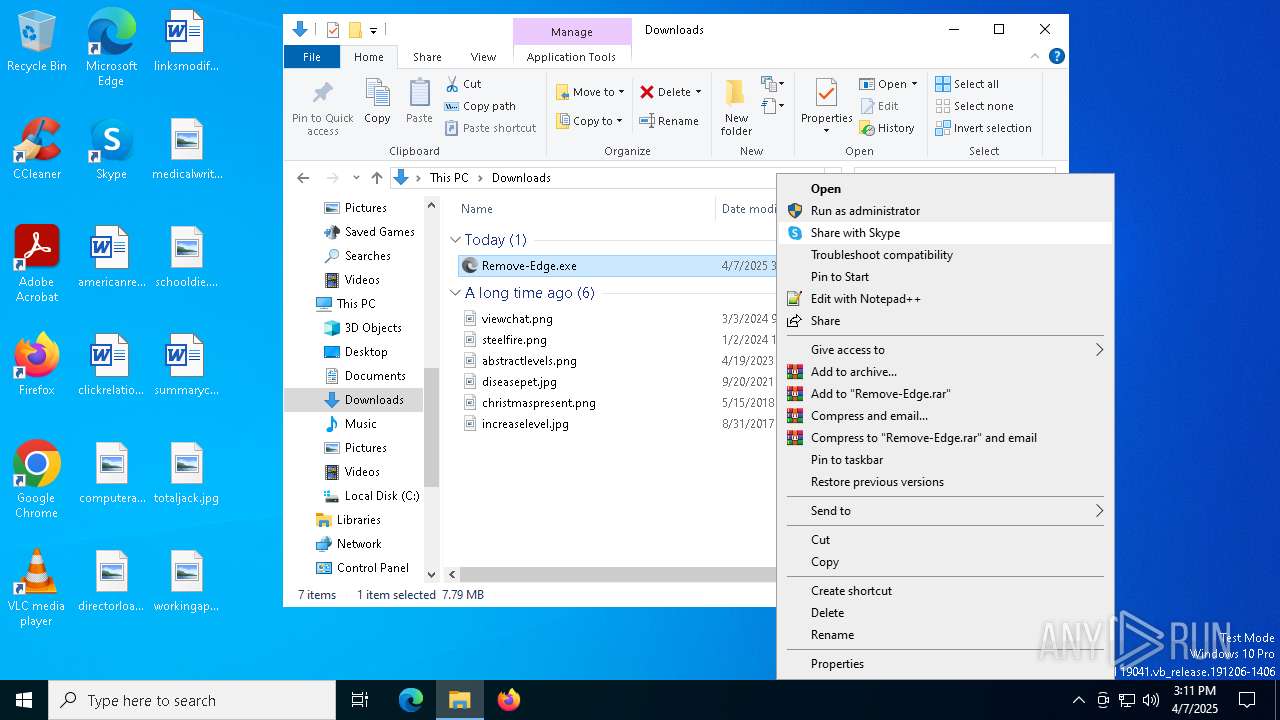Collapse the A long time ago group
This screenshot has width=1280, height=720.
tap(456, 293)
